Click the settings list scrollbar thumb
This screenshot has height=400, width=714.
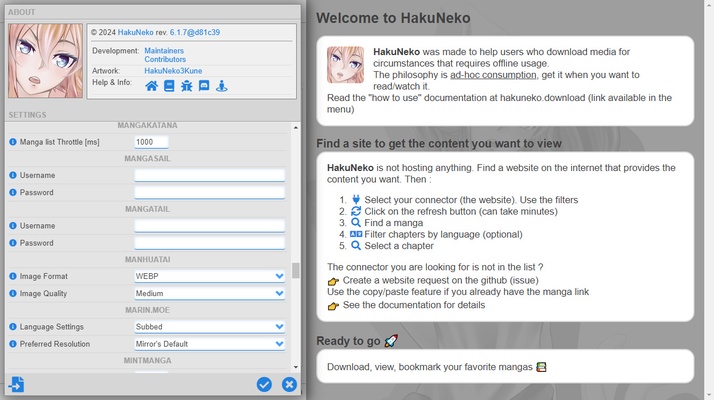296,270
